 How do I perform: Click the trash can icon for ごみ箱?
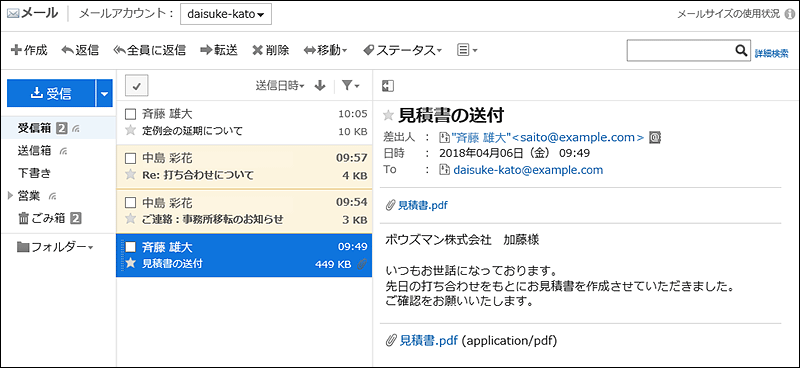[23, 218]
